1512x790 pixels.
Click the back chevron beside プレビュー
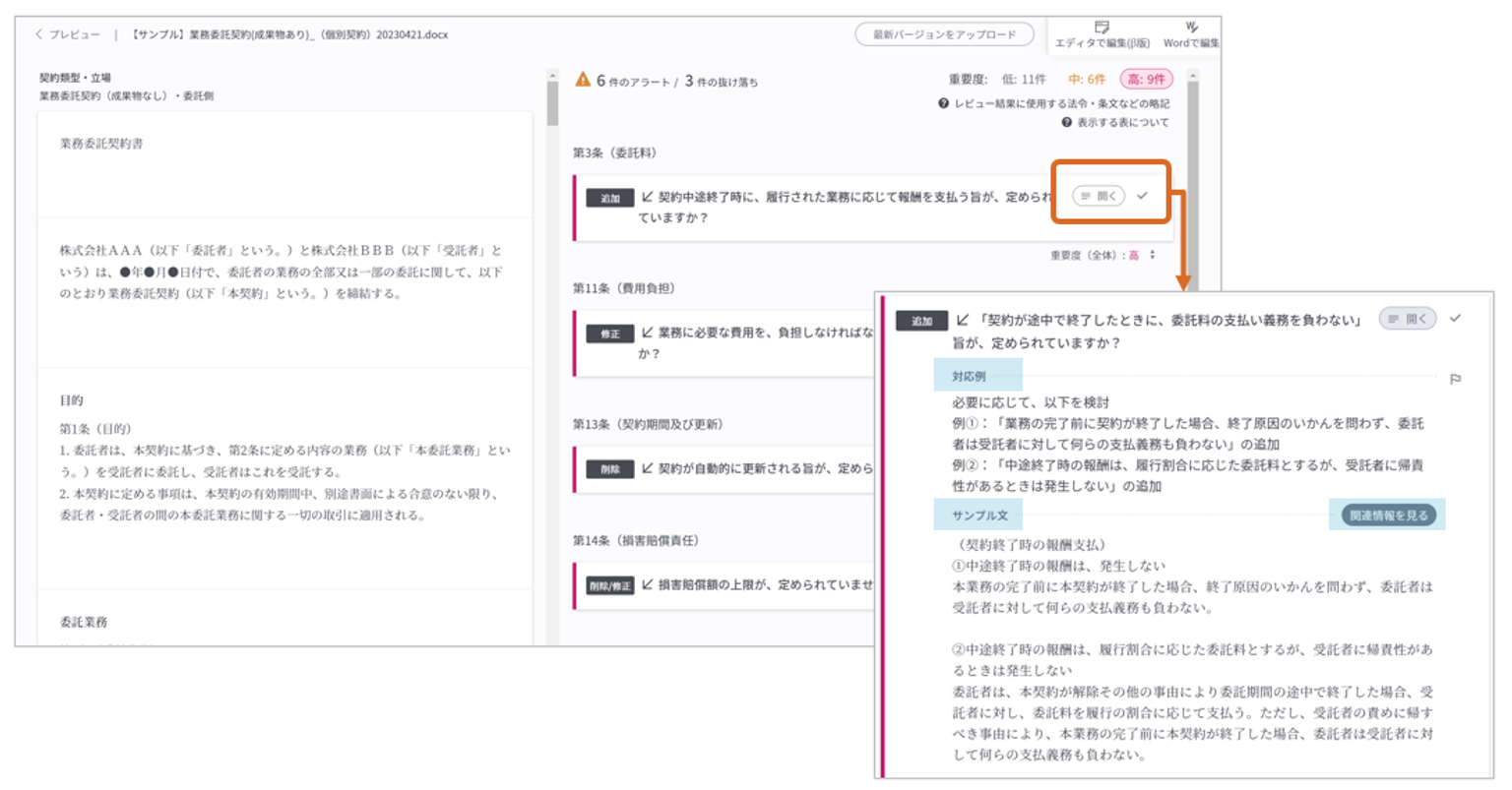coord(38,34)
